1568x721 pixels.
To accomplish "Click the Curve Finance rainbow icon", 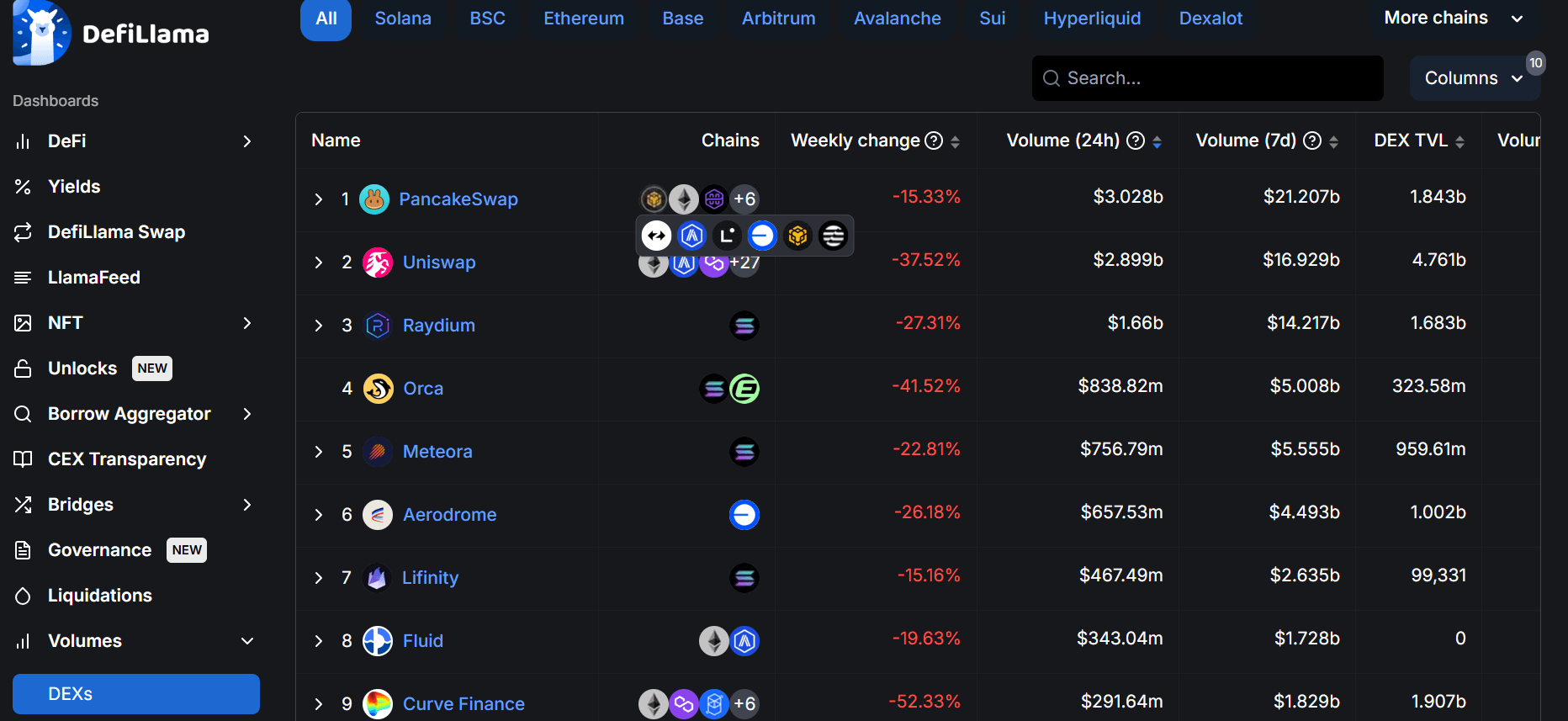I will 378,703.
